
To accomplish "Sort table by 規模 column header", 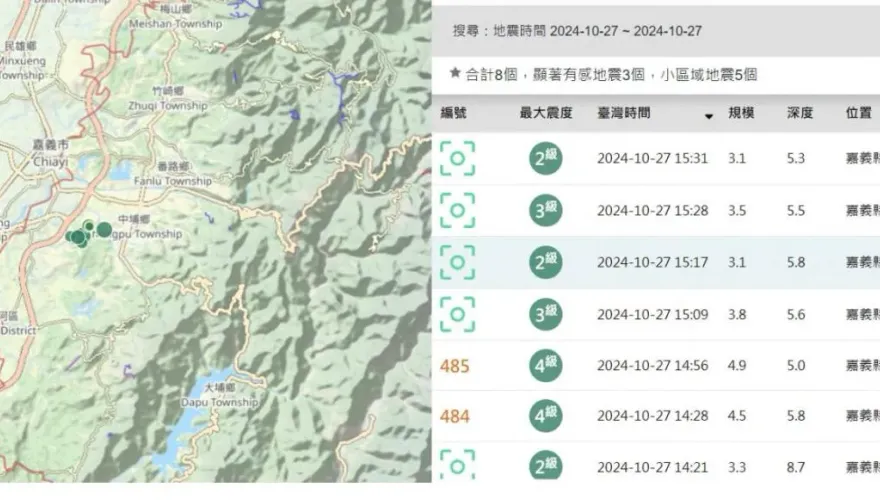I will [x=741, y=113].
